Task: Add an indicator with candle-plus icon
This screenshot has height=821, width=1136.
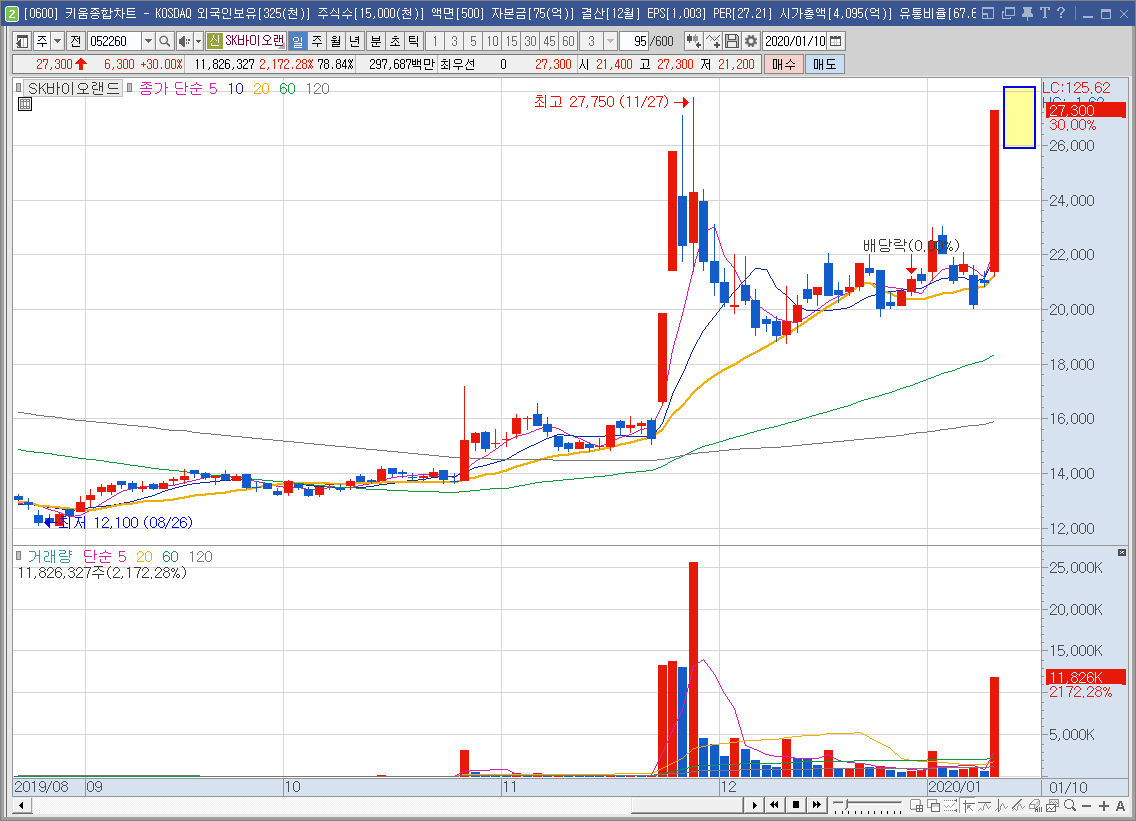Action: [x=693, y=41]
